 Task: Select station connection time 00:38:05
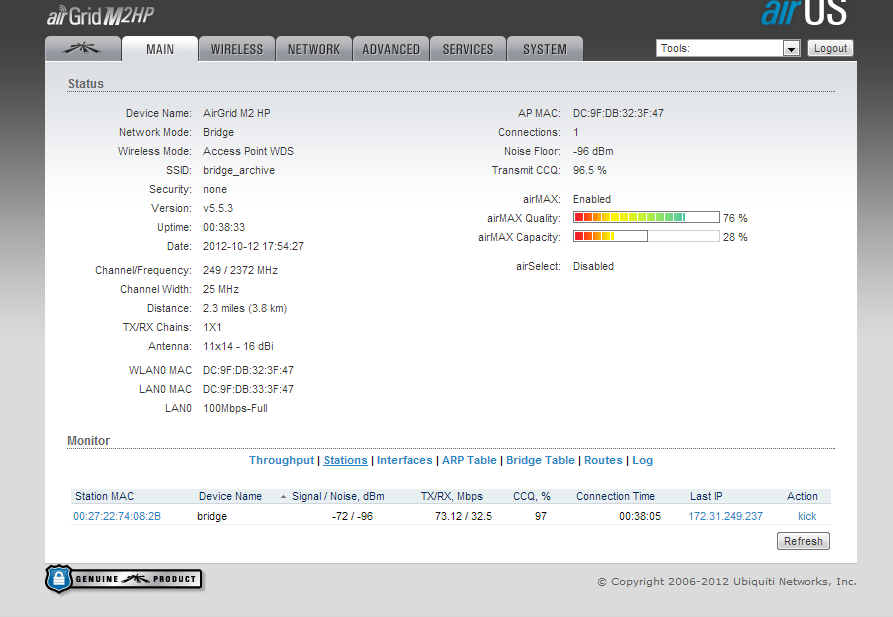pyautogui.click(x=640, y=516)
